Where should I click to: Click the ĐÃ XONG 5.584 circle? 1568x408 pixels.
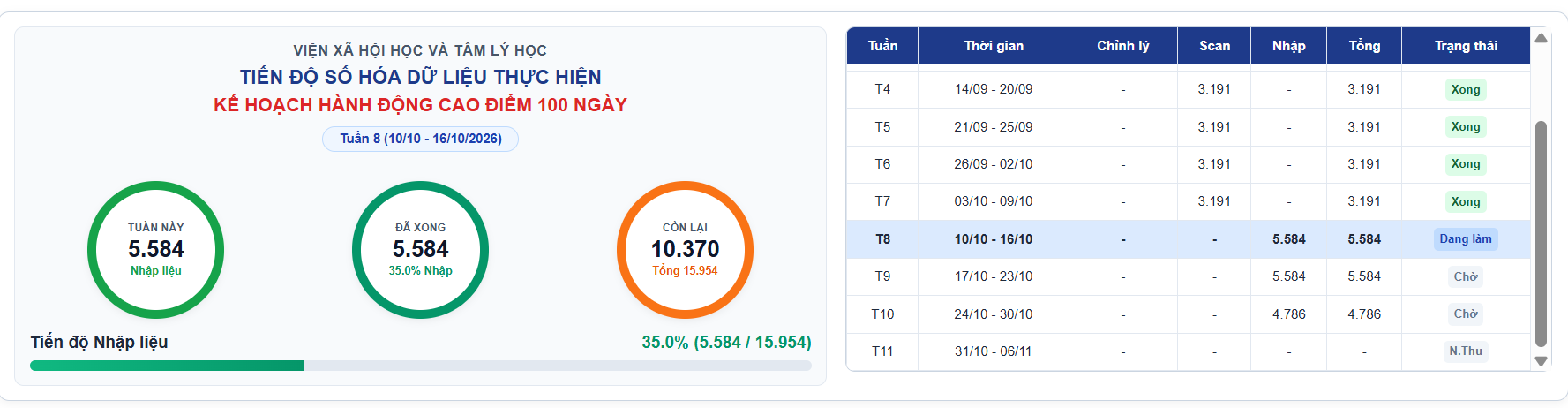pyautogui.click(x=420, y=250)
